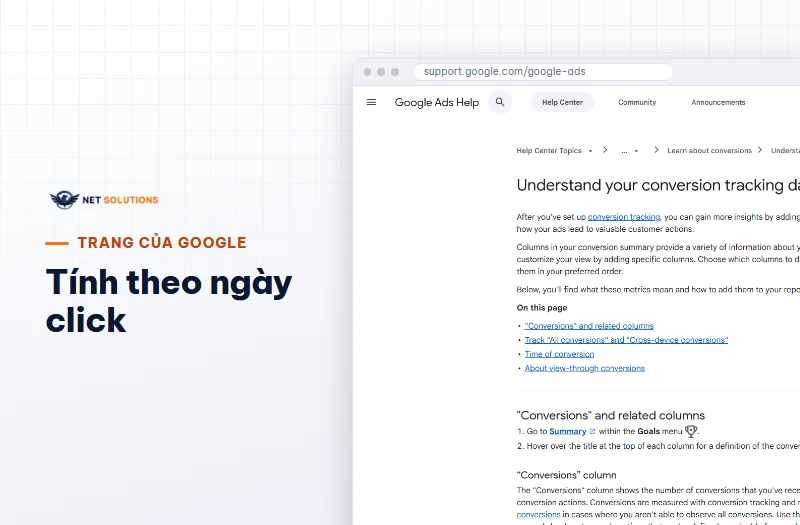
Task: Click external link icon beside Summary
Action: pyautogui.click(x=592, y=432)
